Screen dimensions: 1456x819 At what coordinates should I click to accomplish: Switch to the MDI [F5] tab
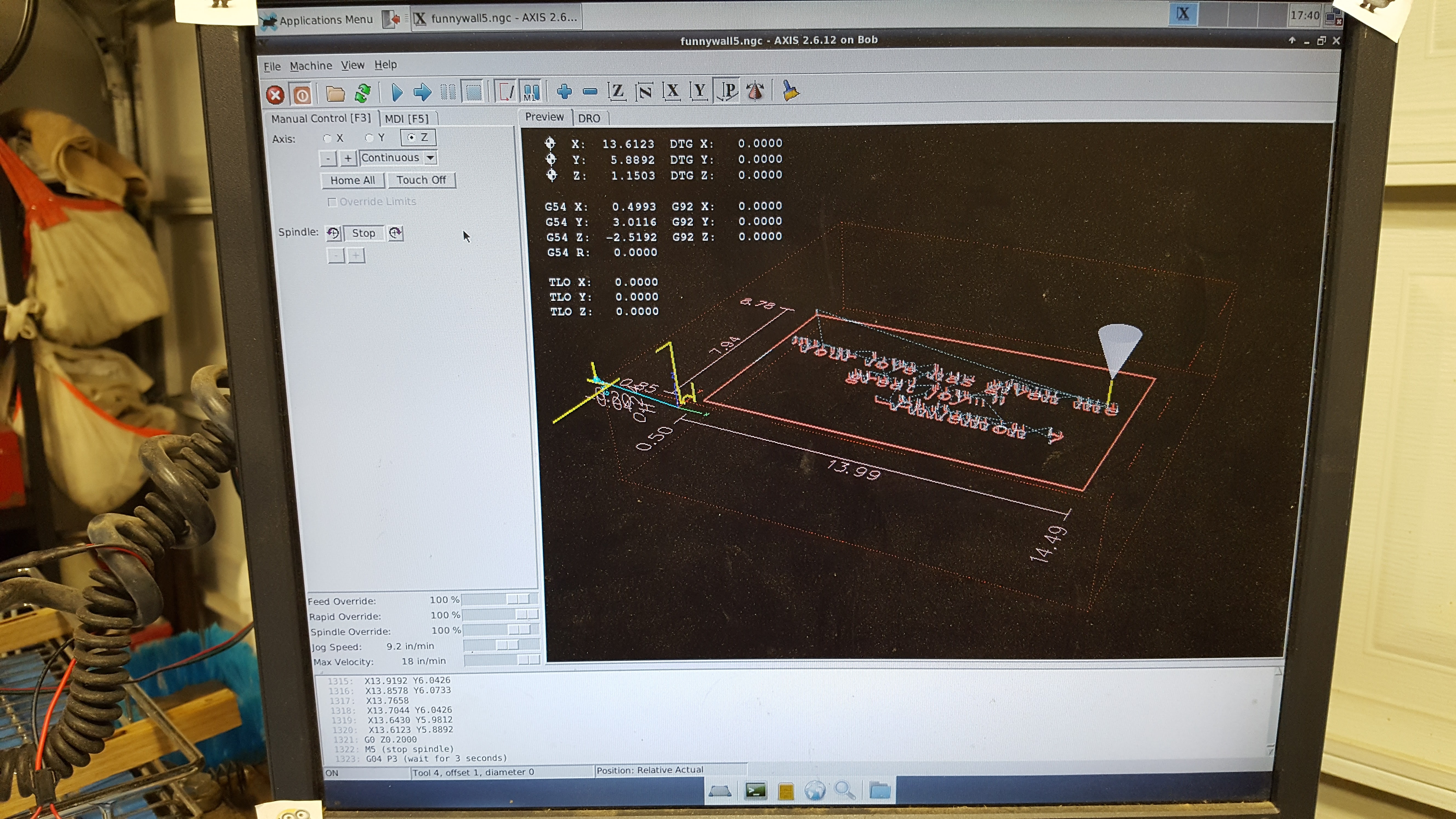click(x=407, y=118)
